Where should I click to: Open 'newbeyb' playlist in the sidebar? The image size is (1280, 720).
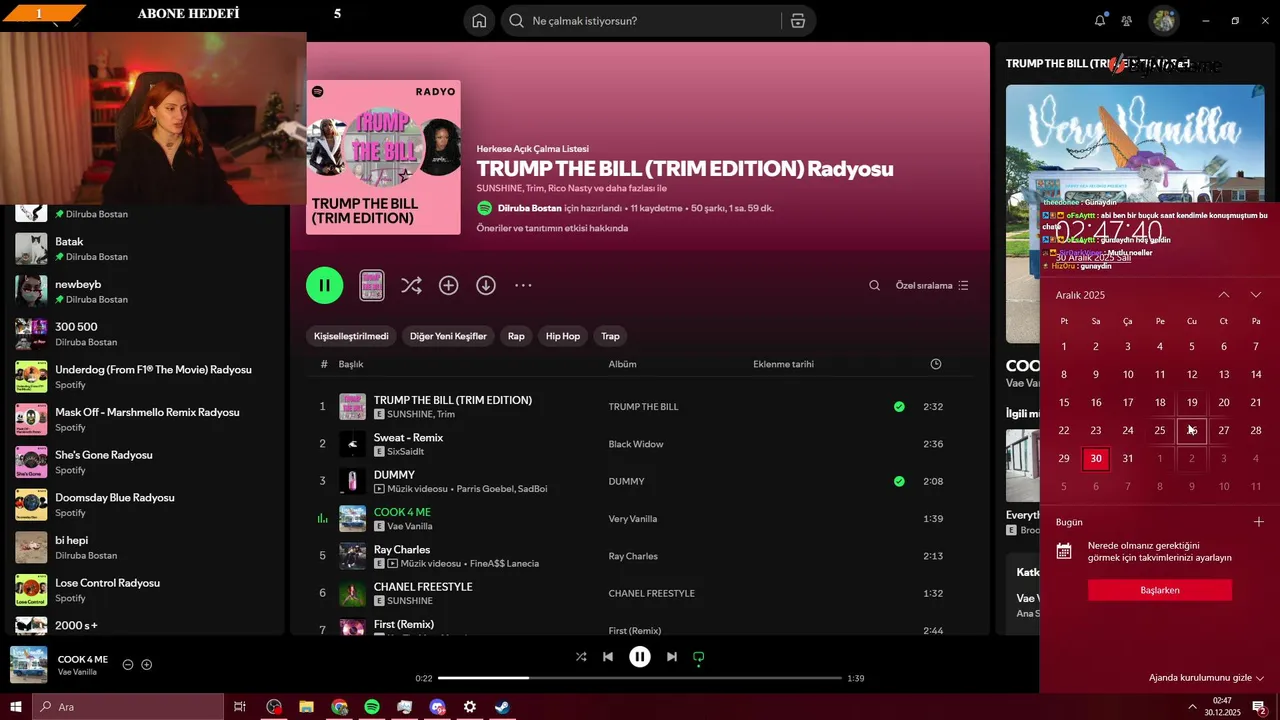pos(145,291)
